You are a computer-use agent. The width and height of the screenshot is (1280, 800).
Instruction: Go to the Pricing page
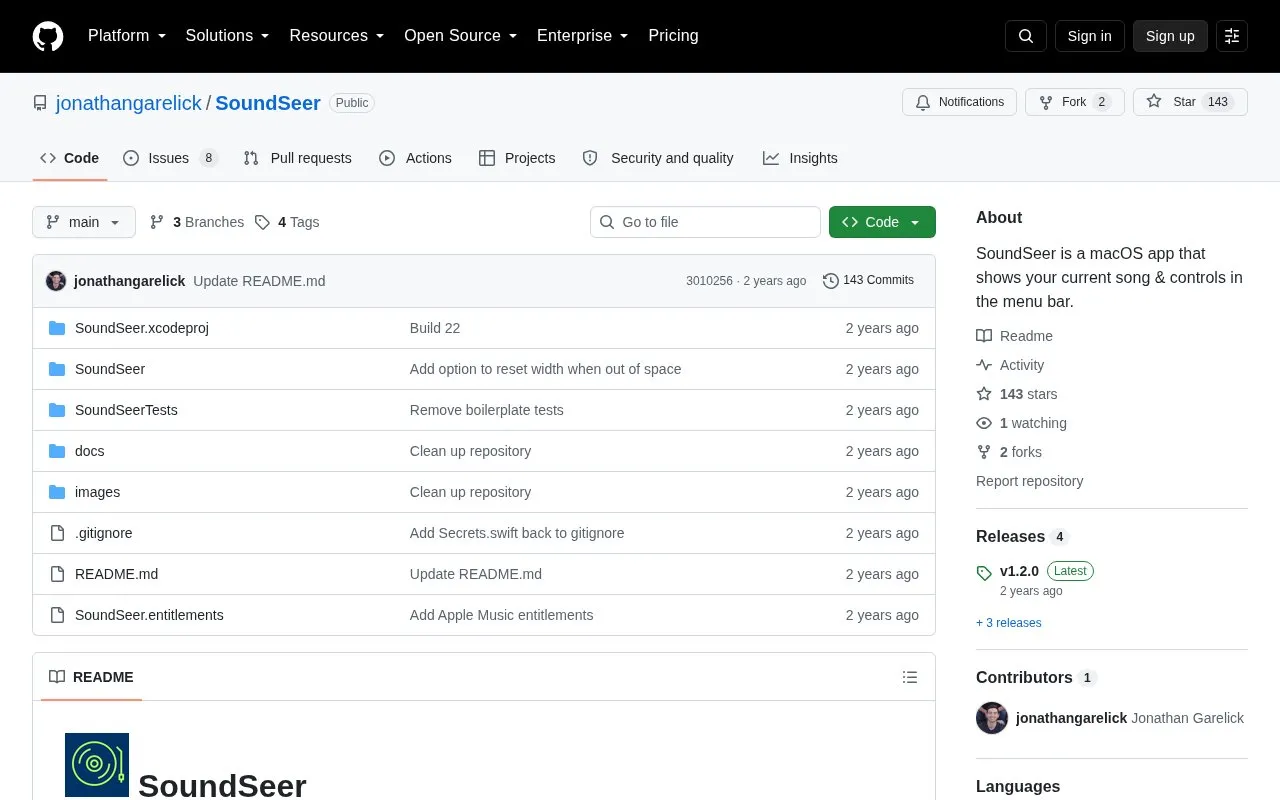coord(673,36)
